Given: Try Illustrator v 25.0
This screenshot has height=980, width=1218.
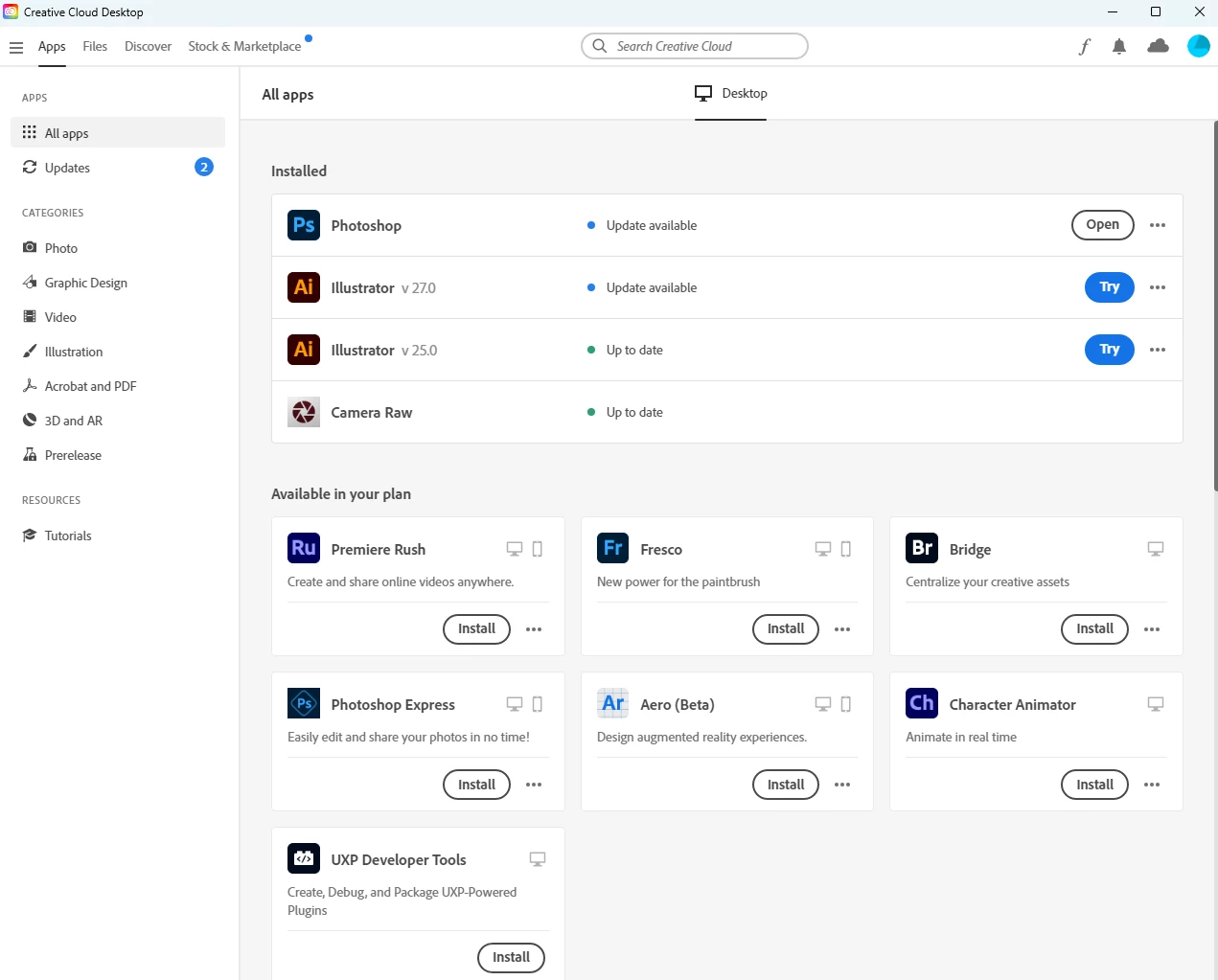Looking at the screenshot, I should point(1110,350).
